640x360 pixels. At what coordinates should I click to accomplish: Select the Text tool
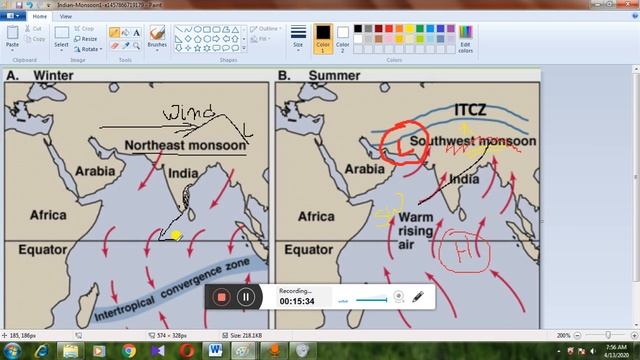[x=136, y=32]
